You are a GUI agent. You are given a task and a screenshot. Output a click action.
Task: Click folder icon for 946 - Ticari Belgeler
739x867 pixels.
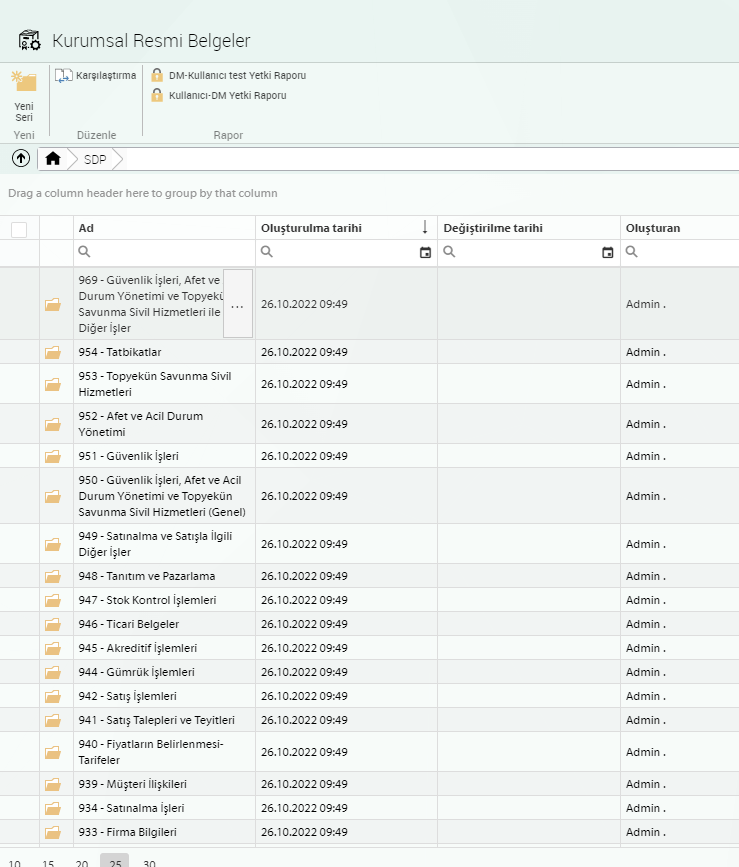click(x=53, y=624)
